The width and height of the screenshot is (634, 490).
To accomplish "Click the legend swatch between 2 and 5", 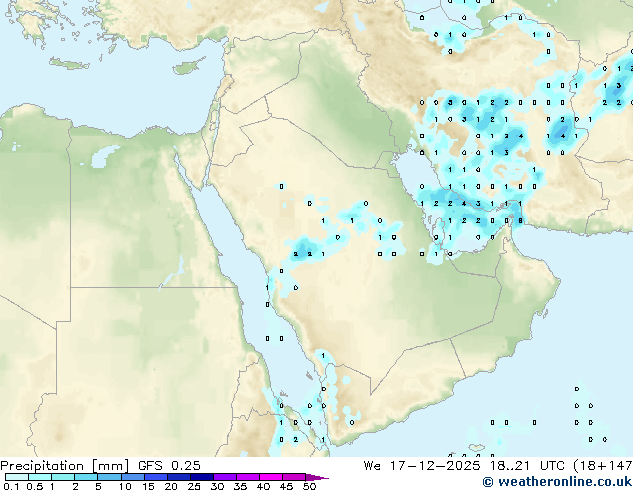I will click(86, 477).
